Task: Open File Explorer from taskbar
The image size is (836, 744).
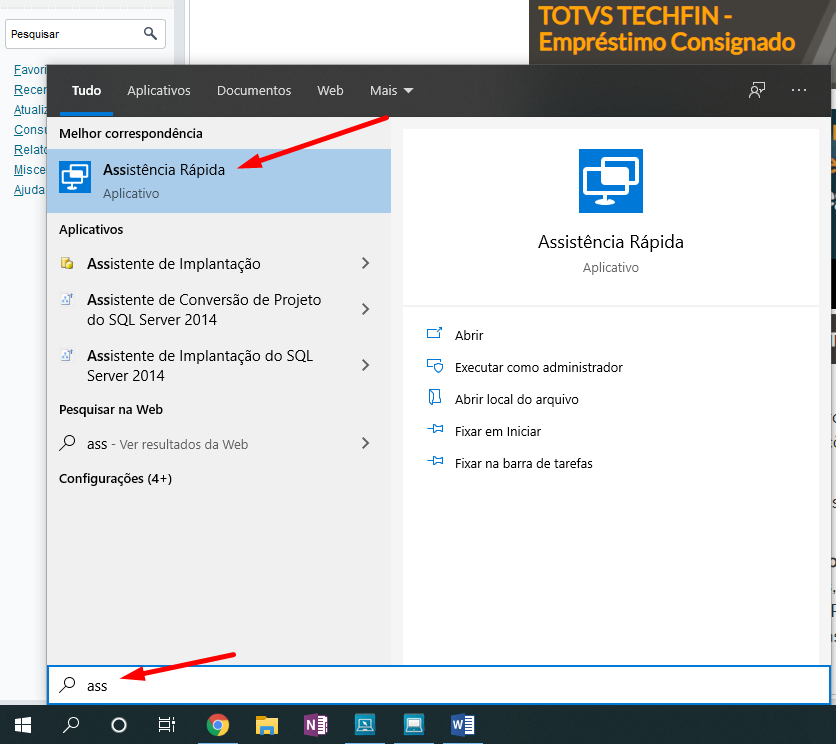Action: (267, 725)
